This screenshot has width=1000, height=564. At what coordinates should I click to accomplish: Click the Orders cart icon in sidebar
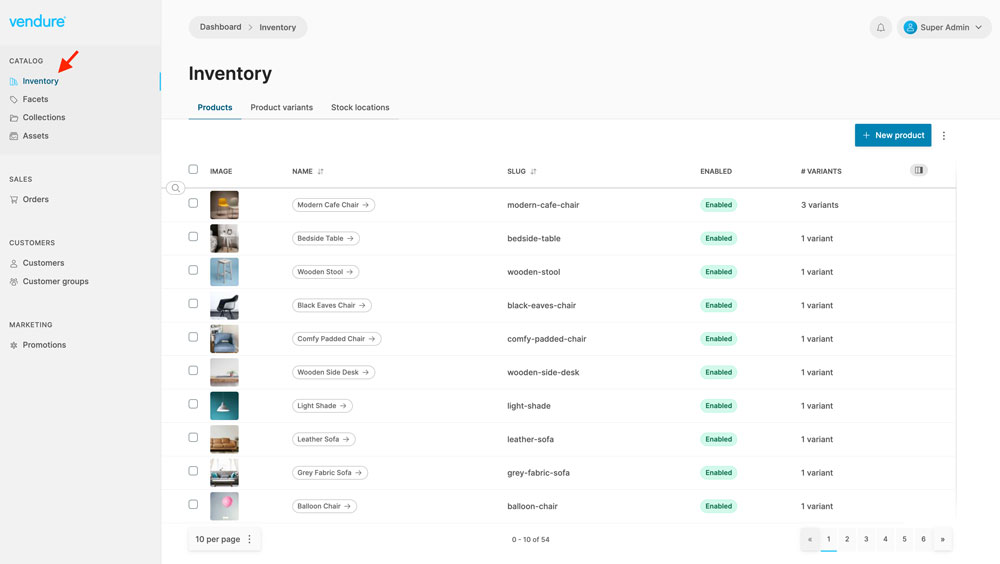14,200
